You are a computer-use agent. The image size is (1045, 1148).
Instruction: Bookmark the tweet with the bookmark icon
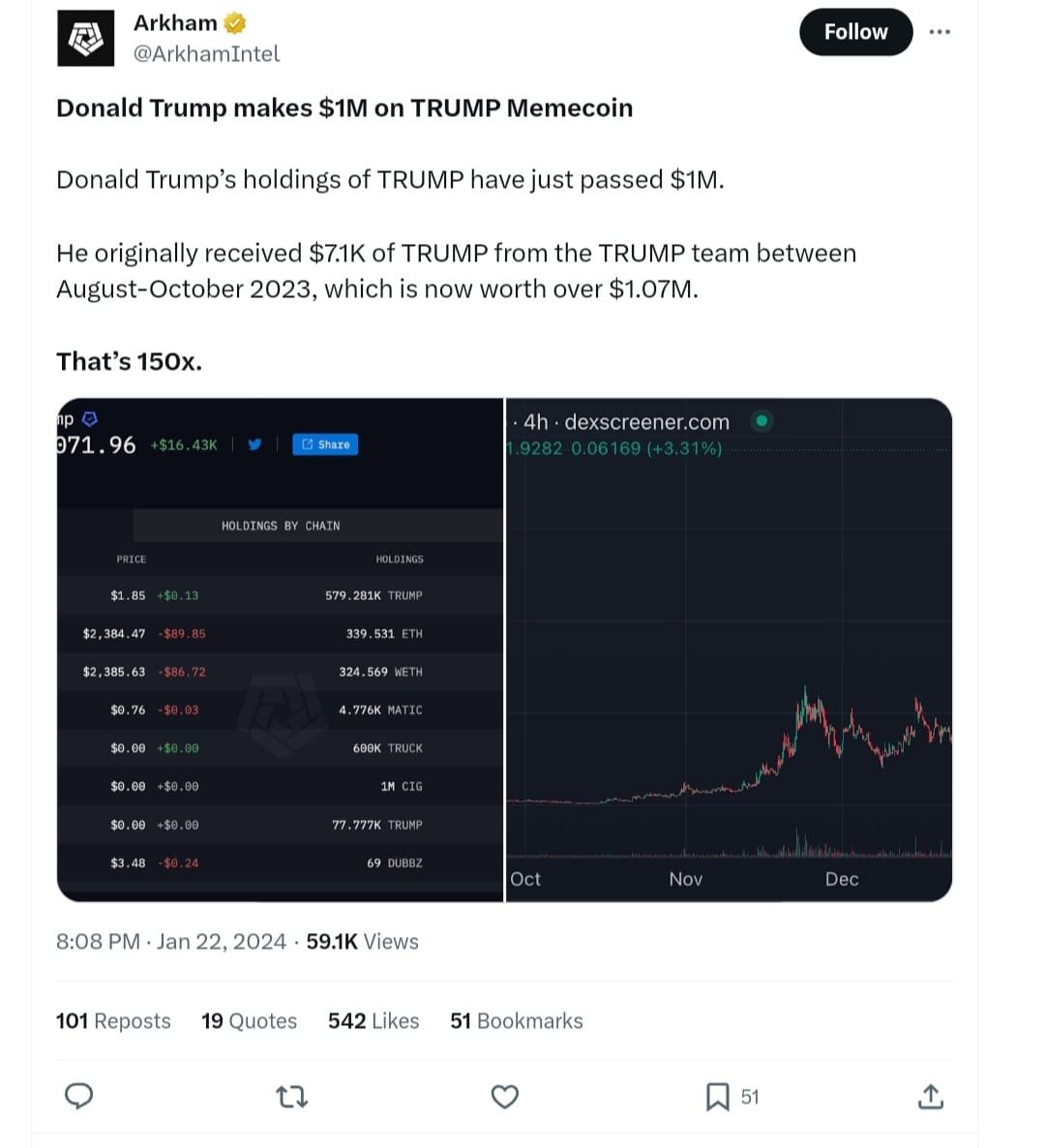coord(717,1097)
